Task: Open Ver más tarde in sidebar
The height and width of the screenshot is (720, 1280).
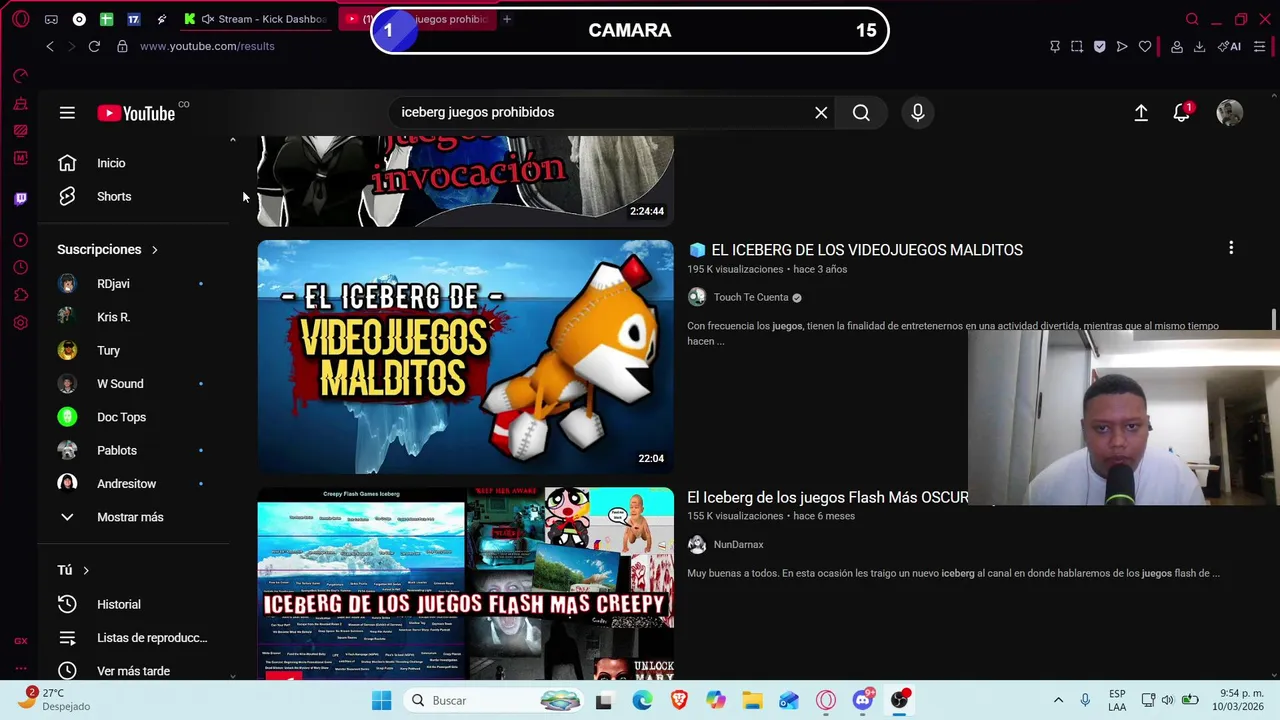Action: [x=134, y=671]
